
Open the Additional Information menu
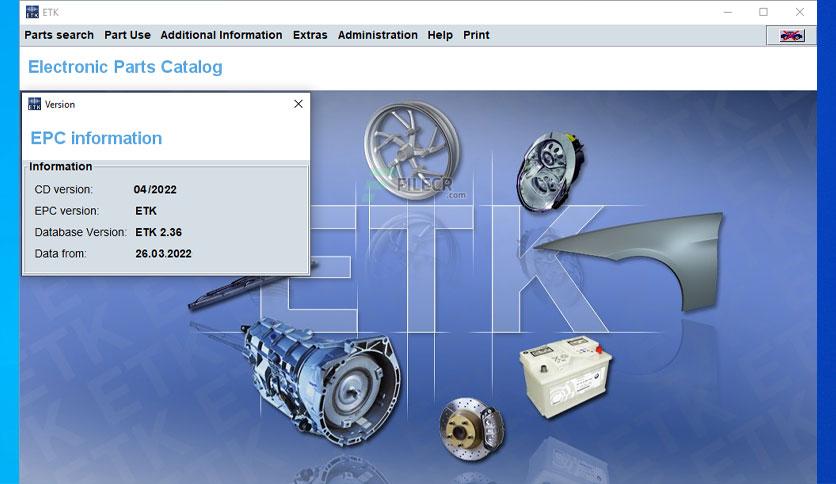point(221,35)
